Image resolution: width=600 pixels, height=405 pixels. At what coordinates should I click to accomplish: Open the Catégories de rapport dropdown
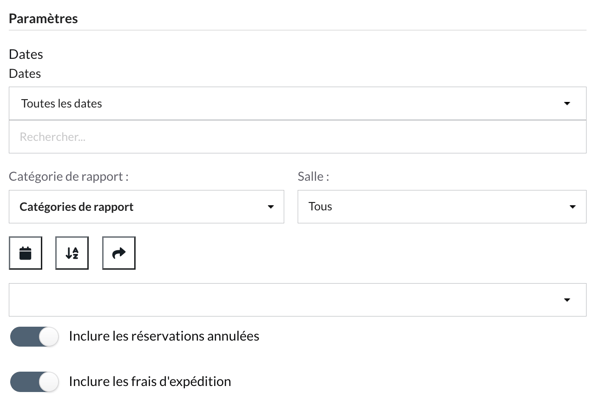pyautogui.click(x=147, y=207)
